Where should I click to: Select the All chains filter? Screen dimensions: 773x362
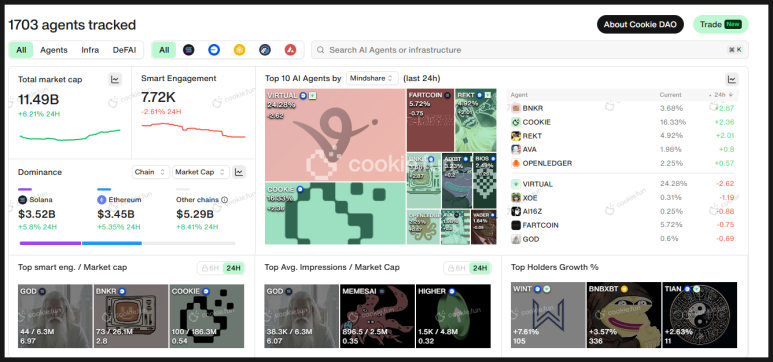coord(164,50)
